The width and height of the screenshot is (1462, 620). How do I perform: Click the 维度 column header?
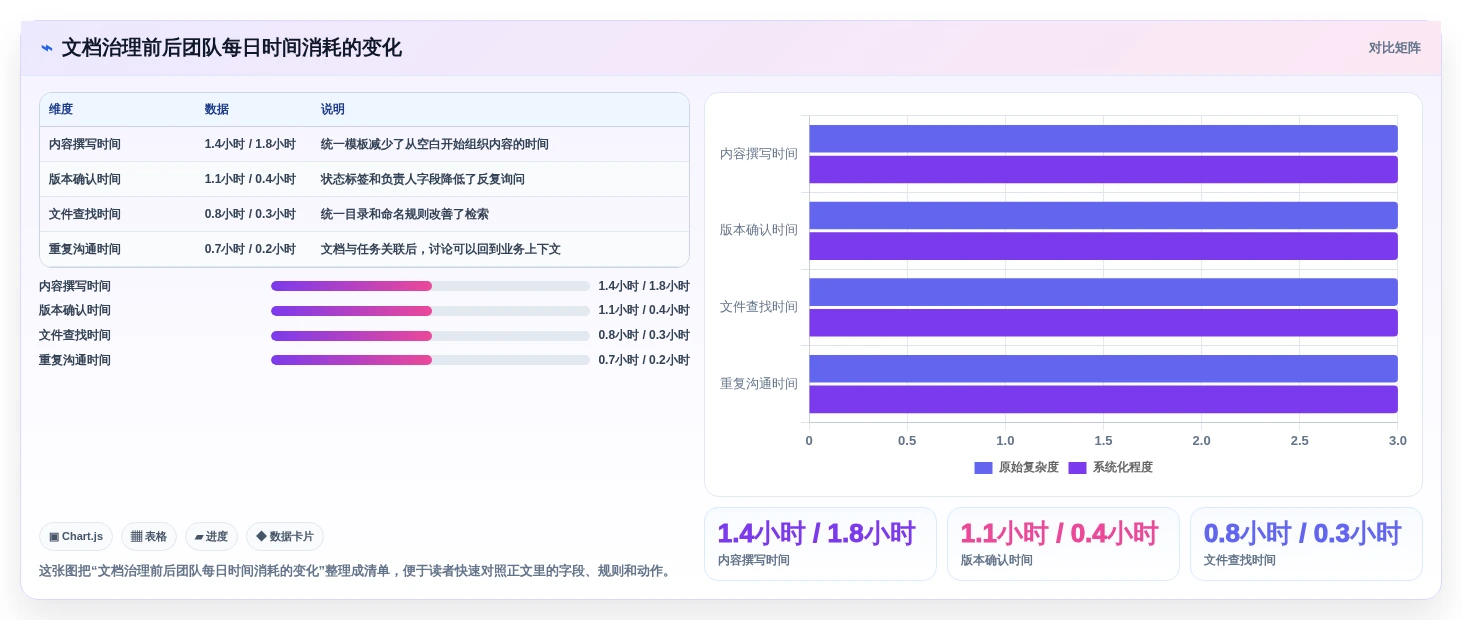[61, 110]
